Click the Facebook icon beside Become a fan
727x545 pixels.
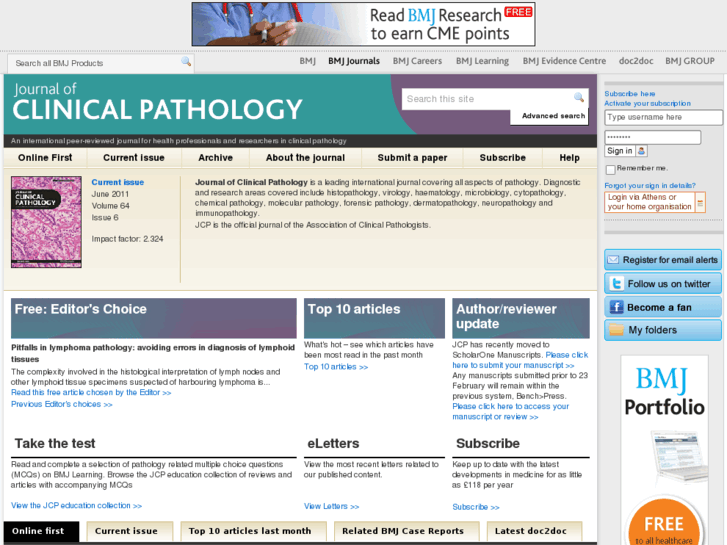tap(616, 307)
